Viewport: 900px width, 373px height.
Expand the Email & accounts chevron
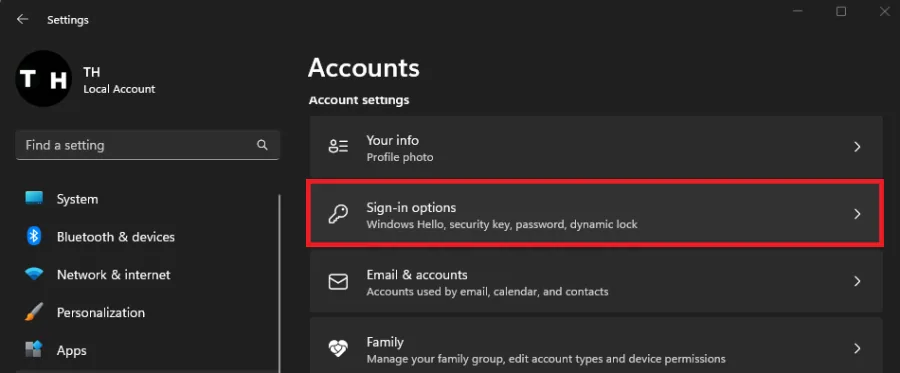(857, 281)
